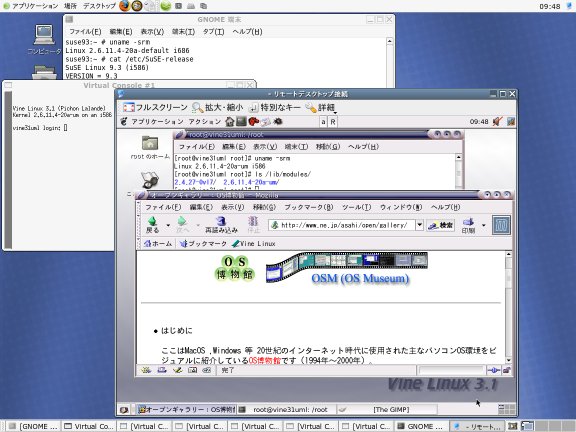Click the Mail icon in Mozilla status bar
Screen dimensions: 576x432
point(162,370)
